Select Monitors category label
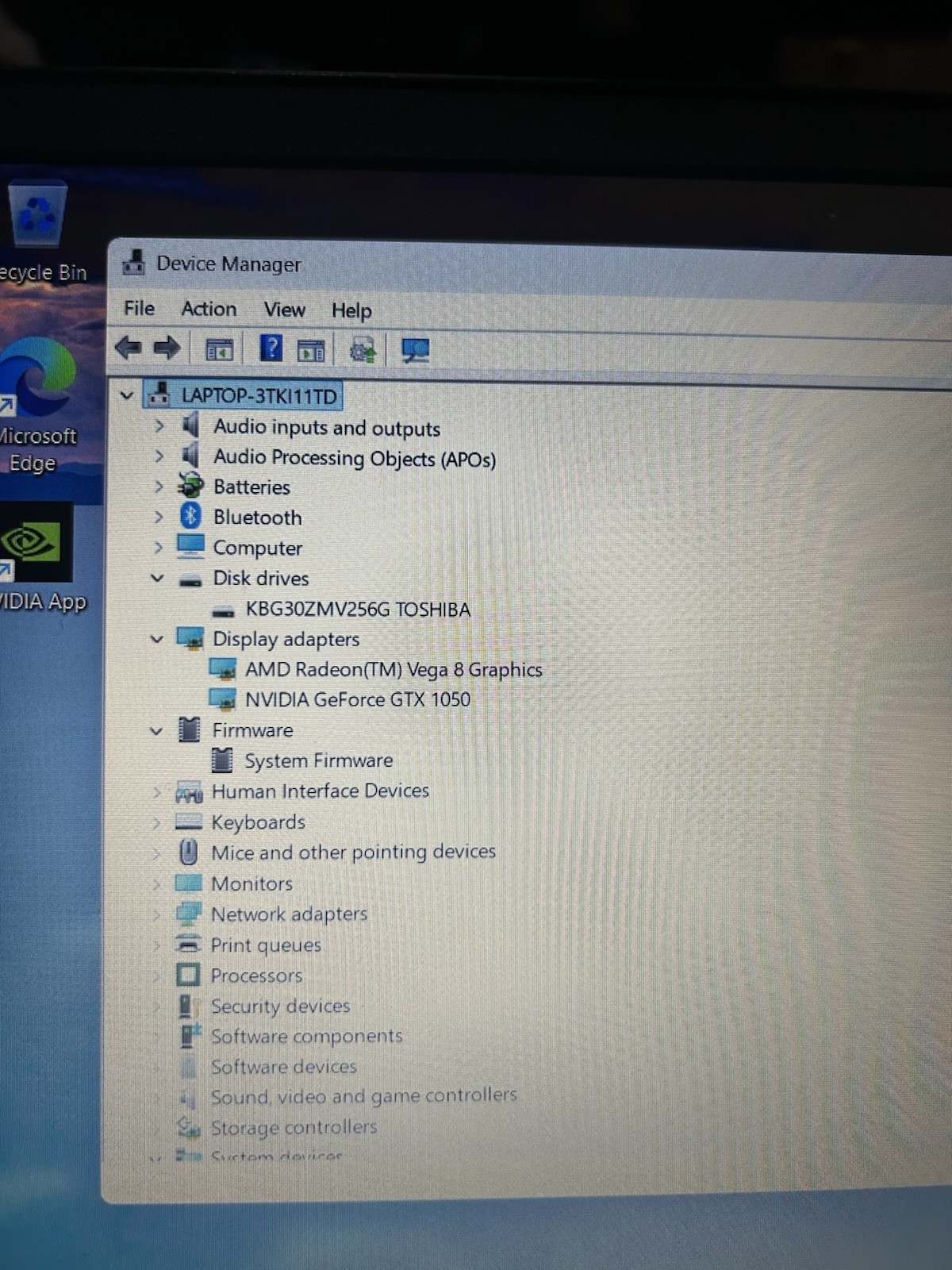 click(251, 883)
